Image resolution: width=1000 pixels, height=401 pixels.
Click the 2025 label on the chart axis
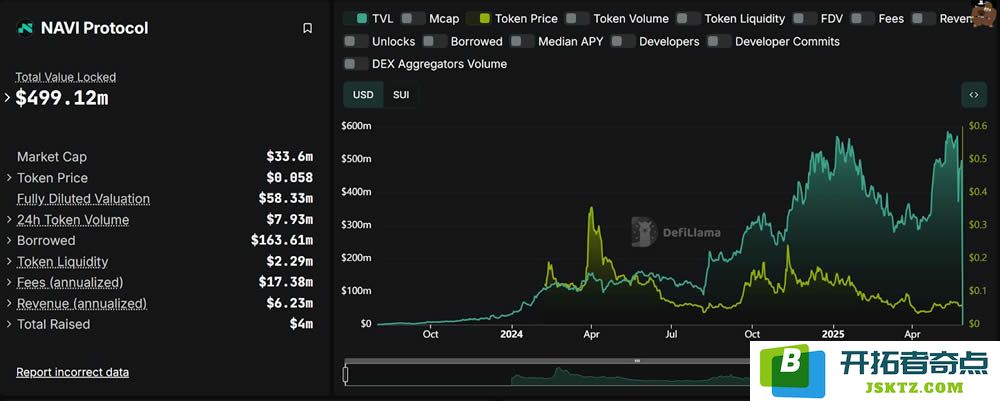834,334
